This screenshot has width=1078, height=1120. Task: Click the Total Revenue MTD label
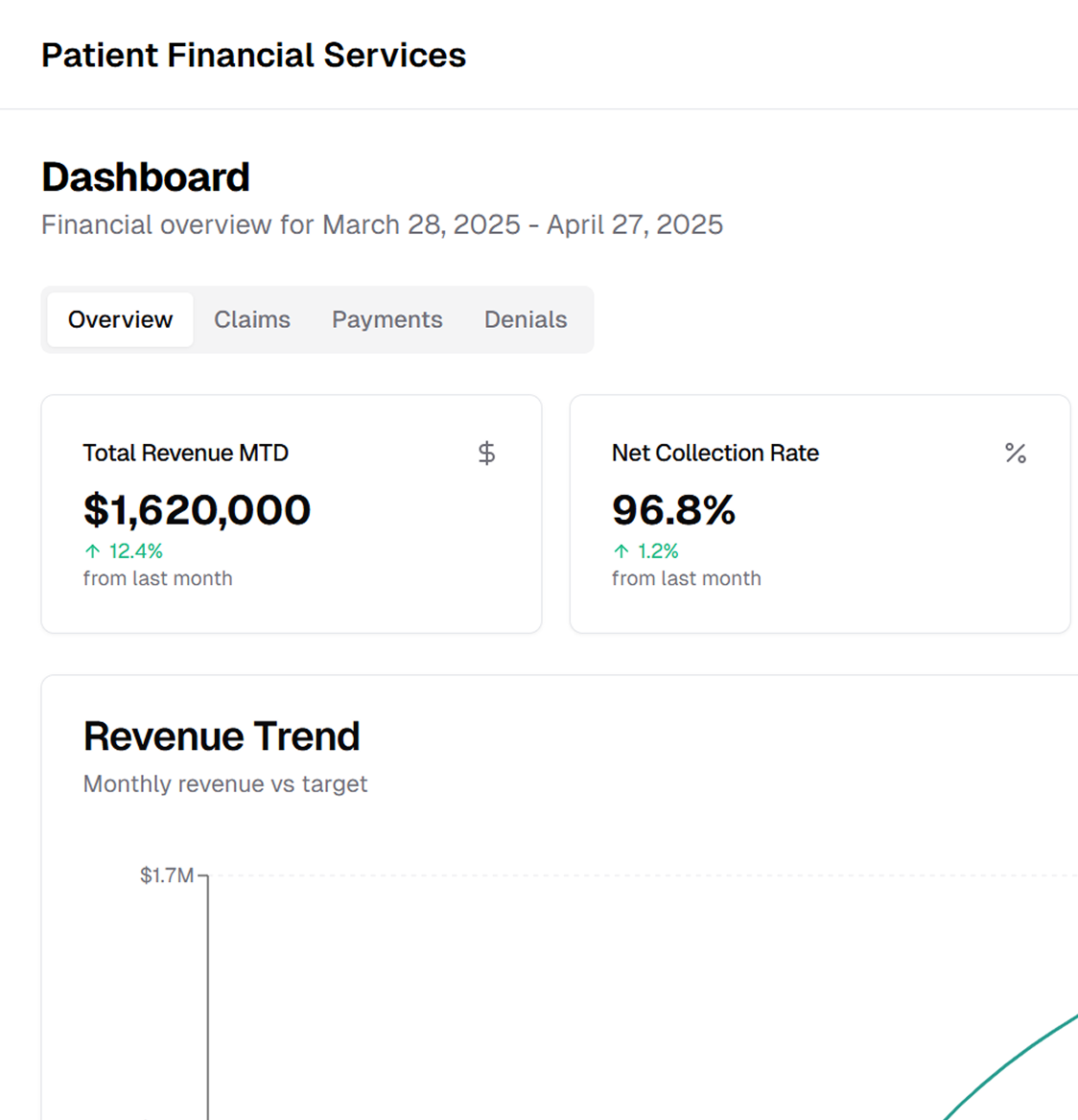click(x=185, y=453)
